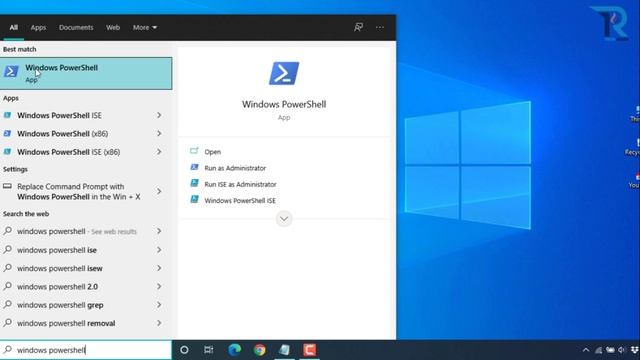640x360 pixels.
Task: Click the search magnifier icon in taskbar box
Action: point(7,350)
